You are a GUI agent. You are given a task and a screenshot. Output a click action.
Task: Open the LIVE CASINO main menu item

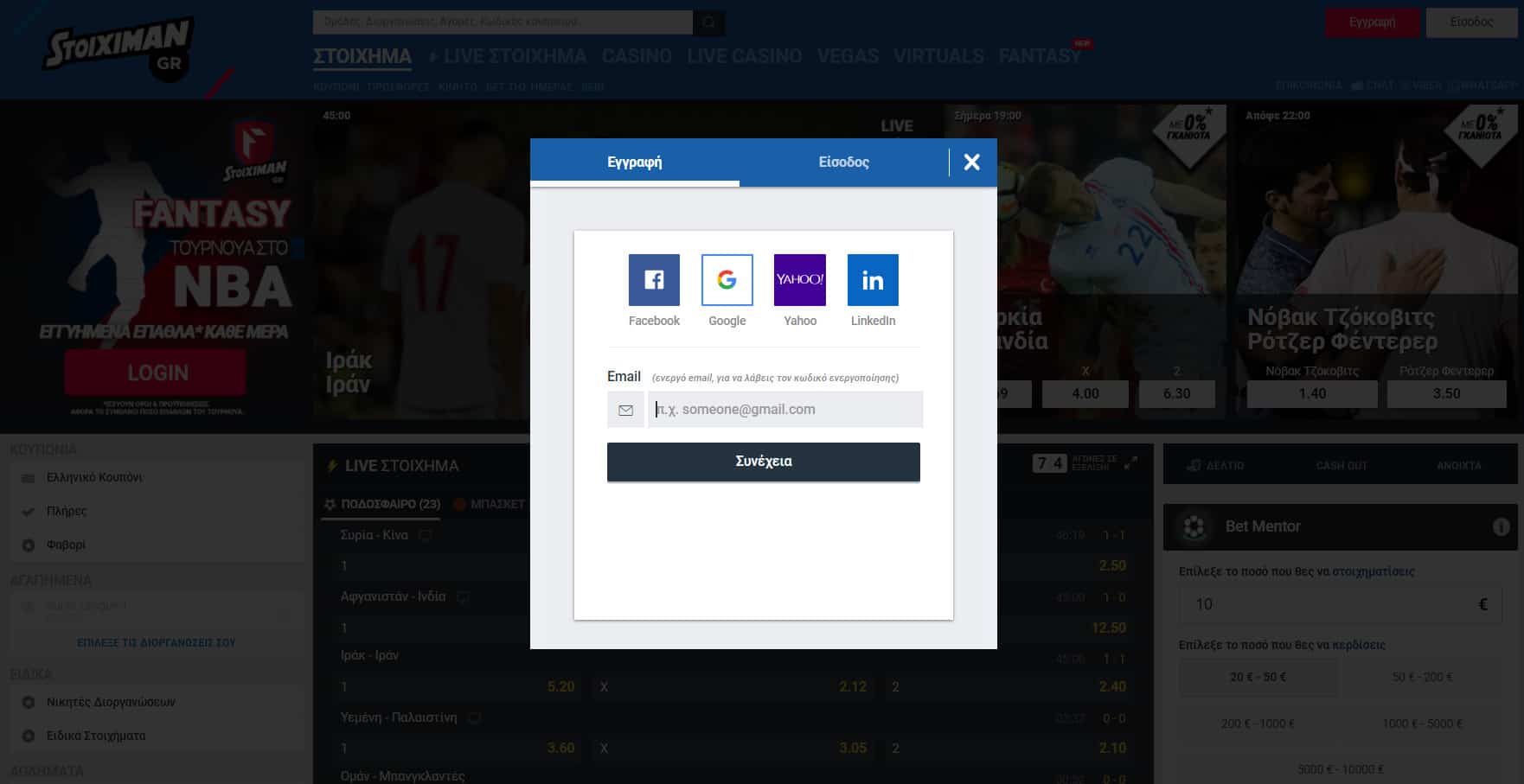745,57
